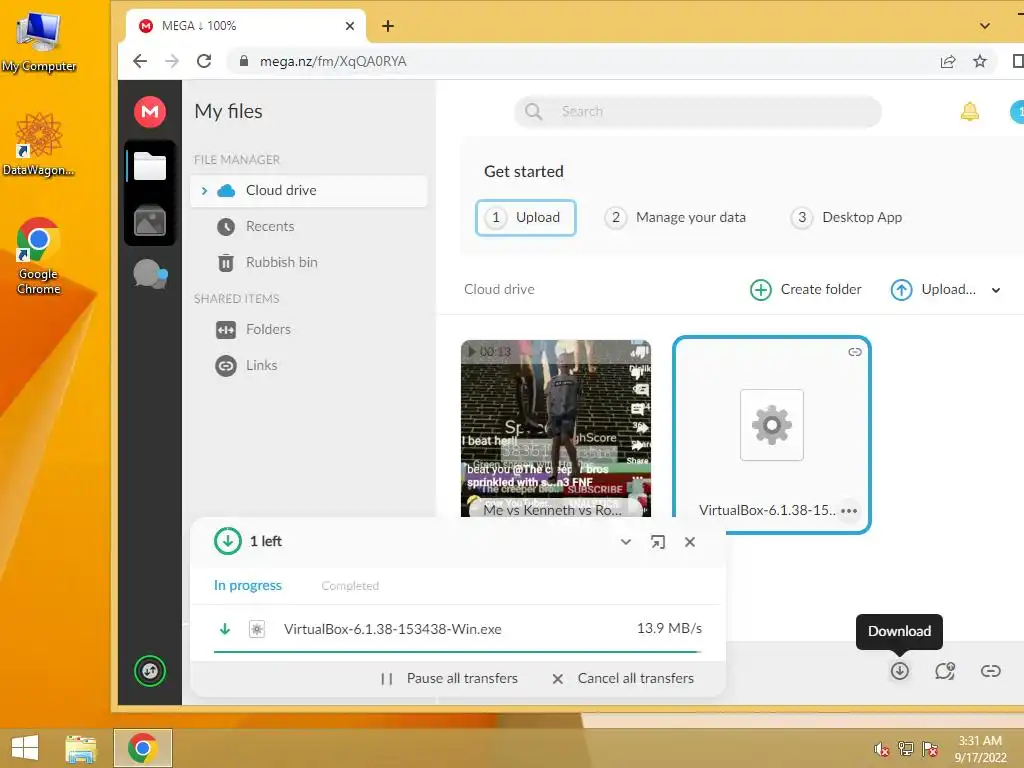This screenshot has width=1024, height=768.
Task: Click the Search input field
Action: [x=697, y=112]
